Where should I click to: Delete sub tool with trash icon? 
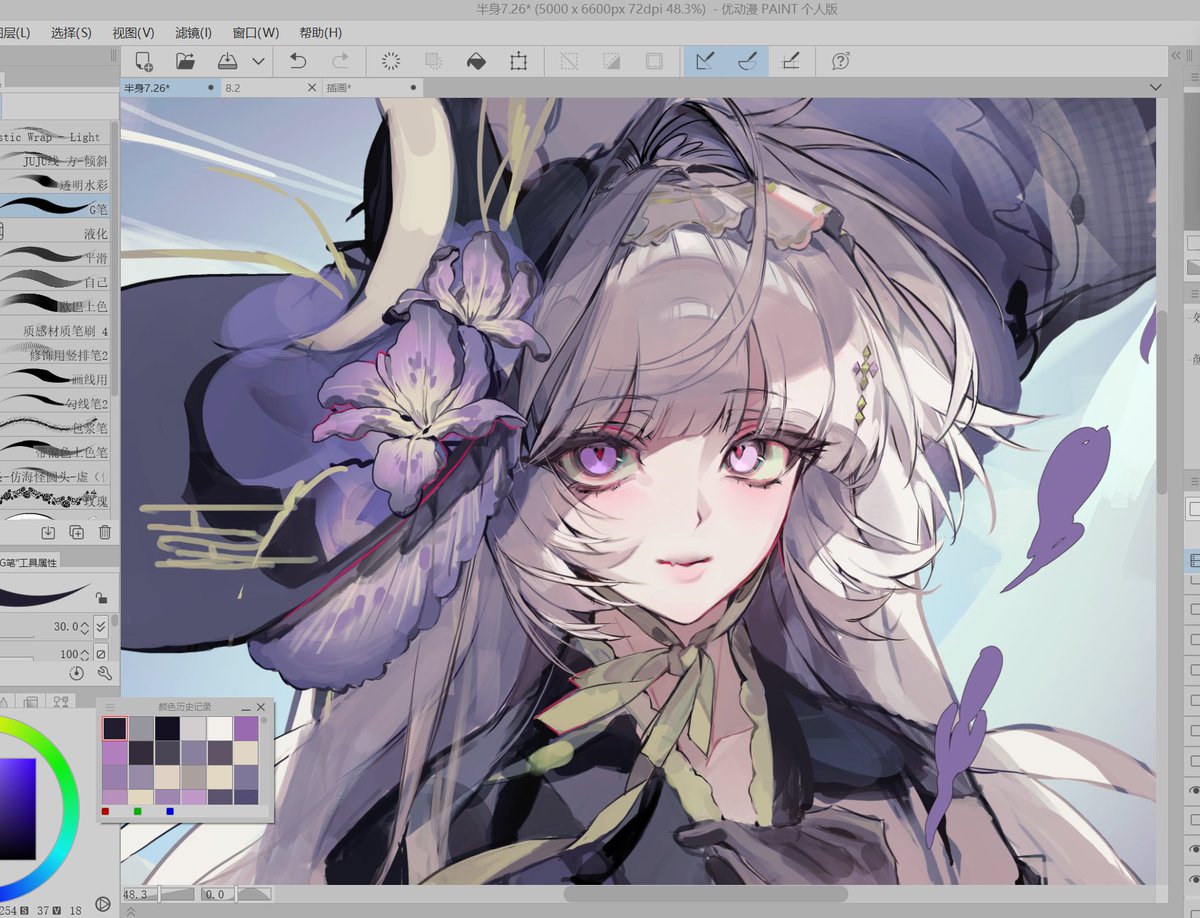click(104, 533)
